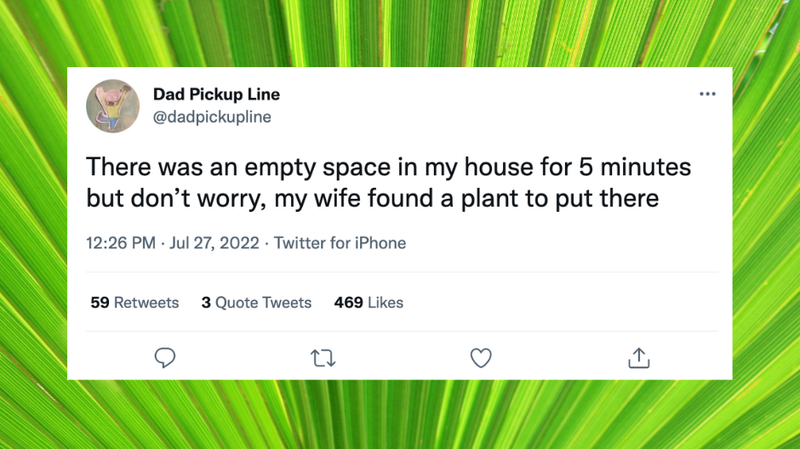800x449 pixels.
Task: Click the 'Dad Pickup Line' display name
Action: click(x=216, y=95)
